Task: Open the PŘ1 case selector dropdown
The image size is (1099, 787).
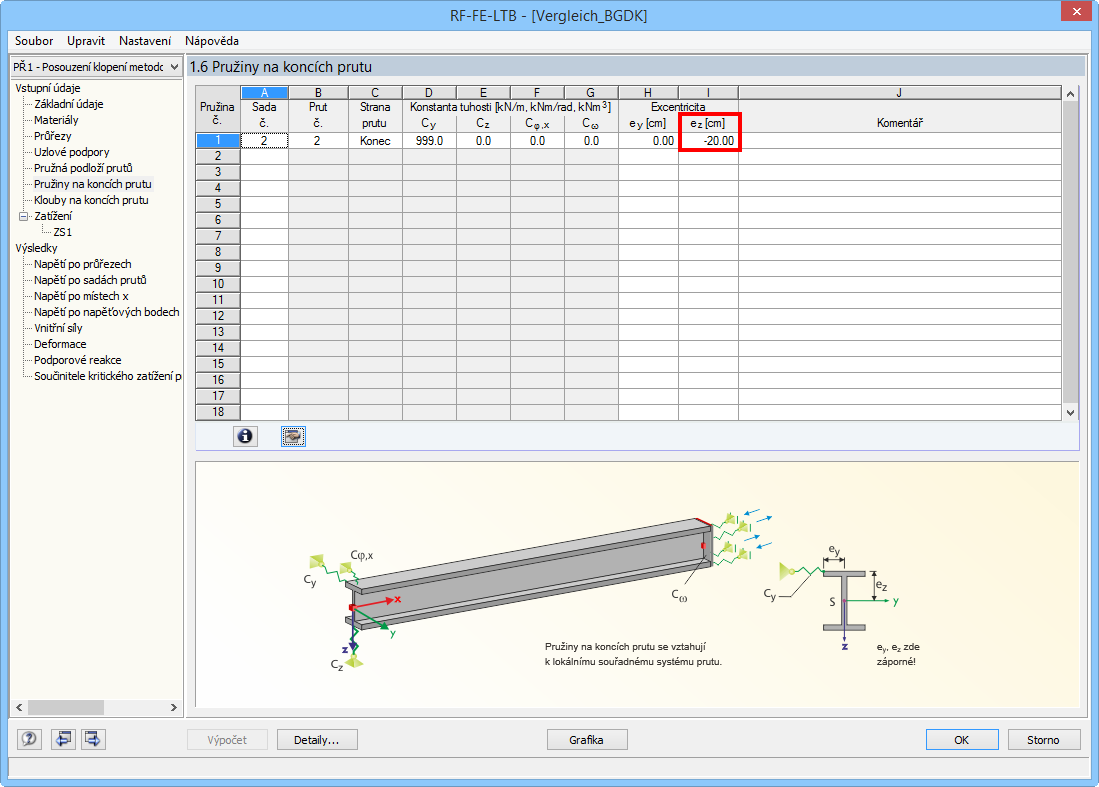Action: coord(97,67)
